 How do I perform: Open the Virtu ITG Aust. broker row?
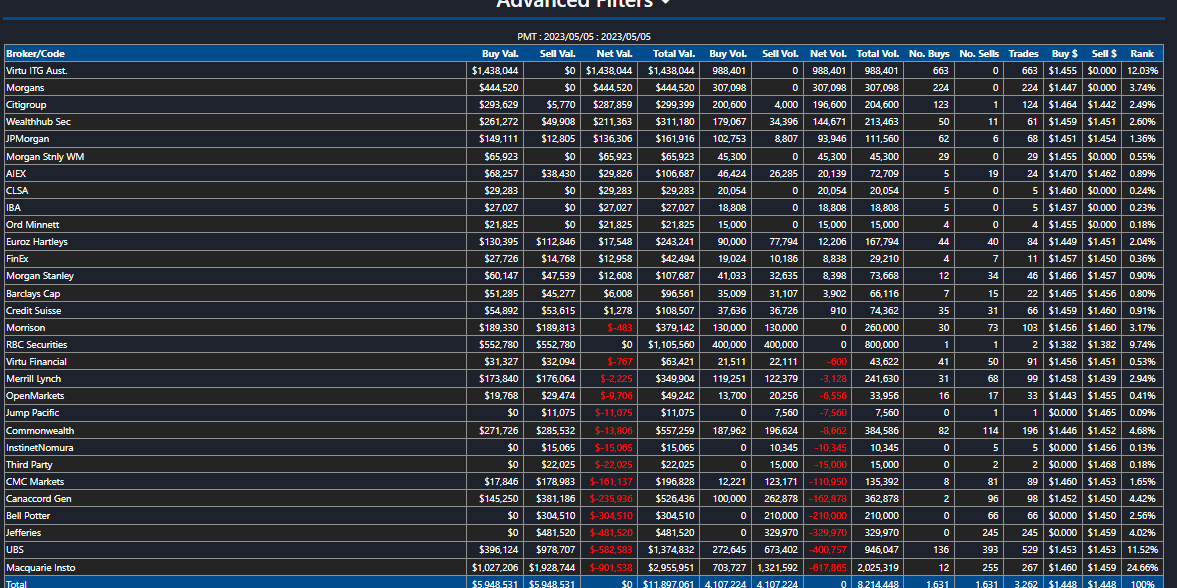[x=583, y=71]
